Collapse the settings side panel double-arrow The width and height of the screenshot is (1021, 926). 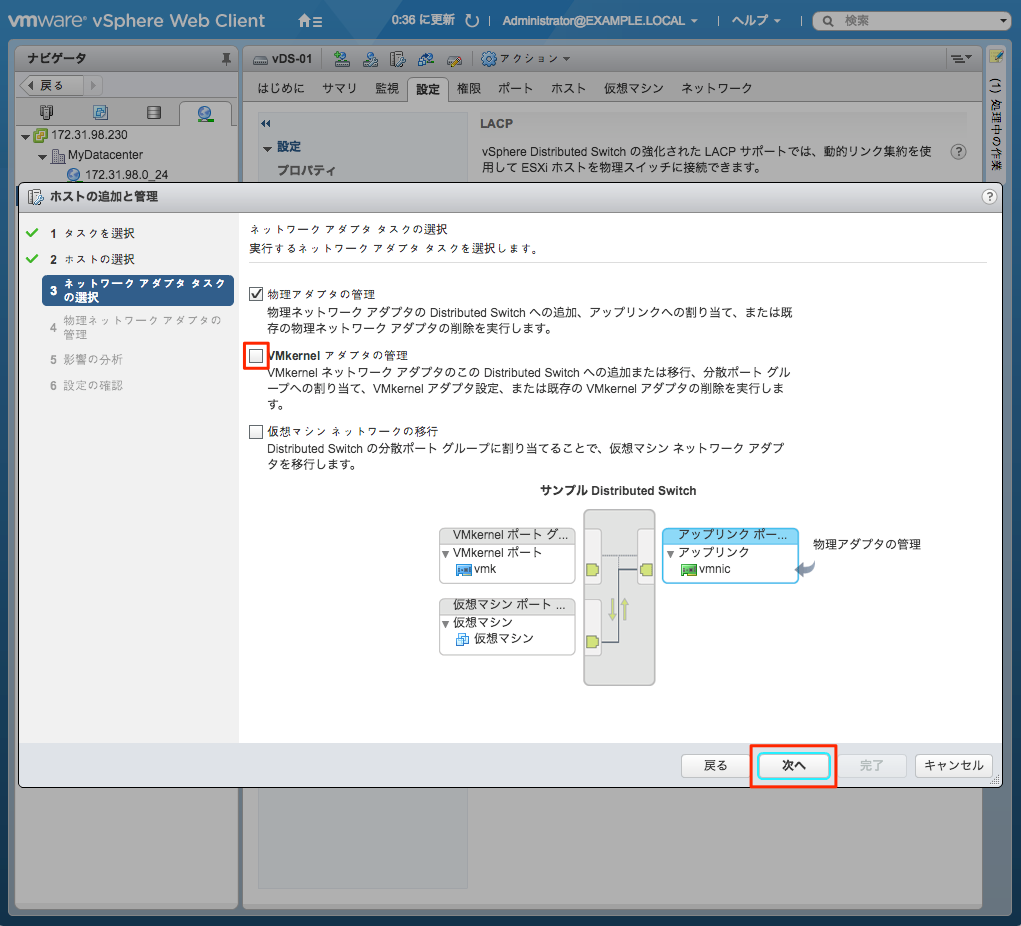[266, 123]
